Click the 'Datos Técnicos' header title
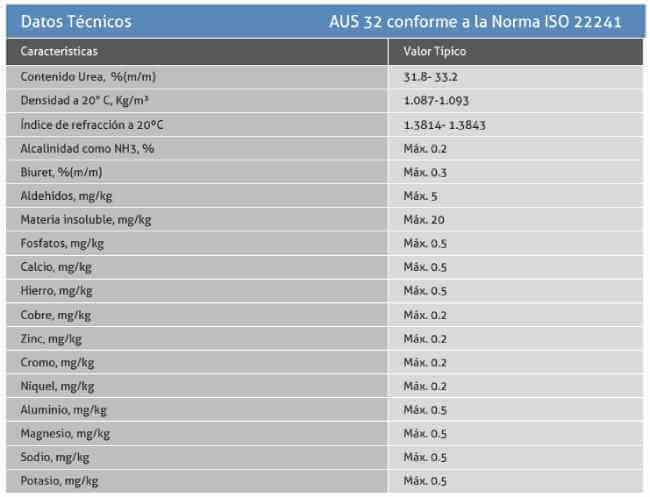The image size is (650, 497). coord(76,22)
